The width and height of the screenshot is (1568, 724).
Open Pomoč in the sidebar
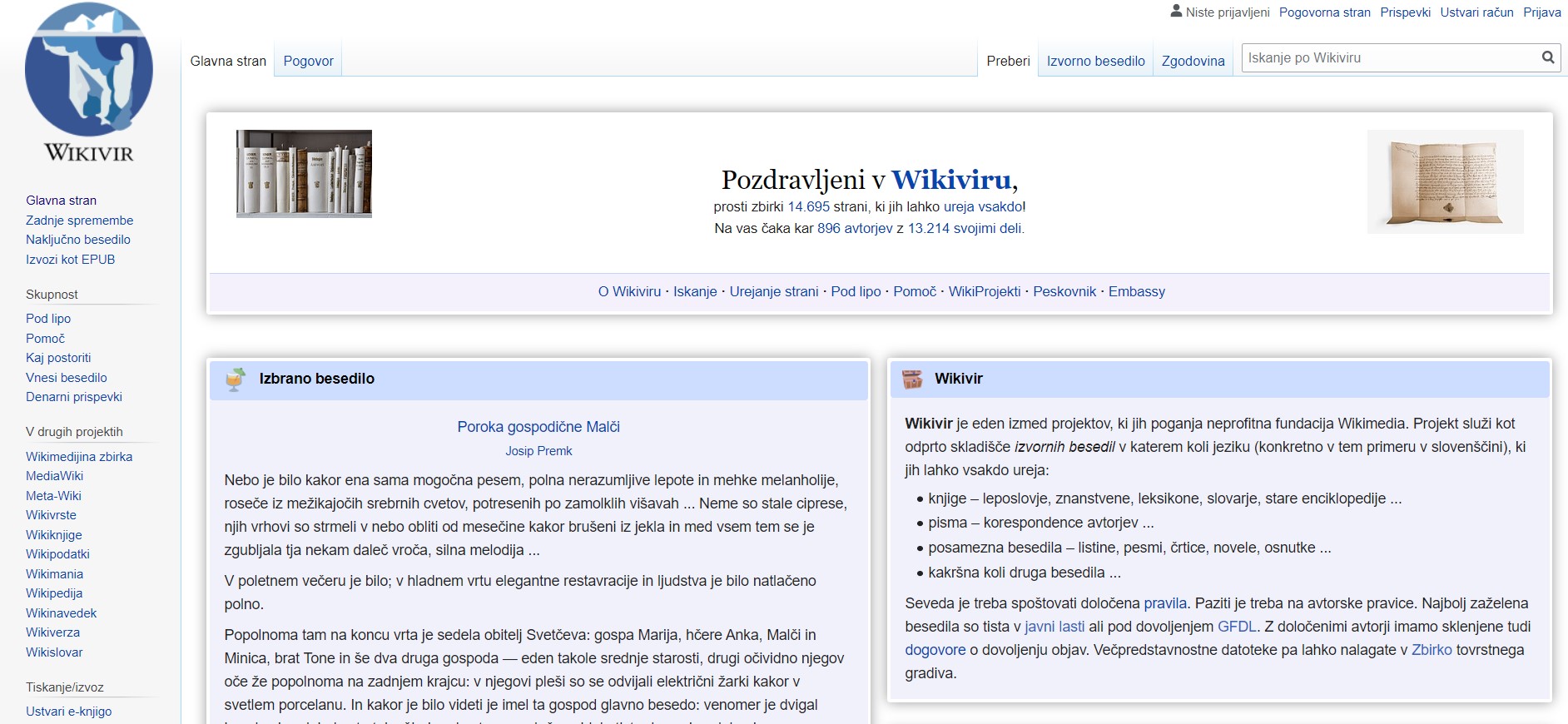[45, 339]
